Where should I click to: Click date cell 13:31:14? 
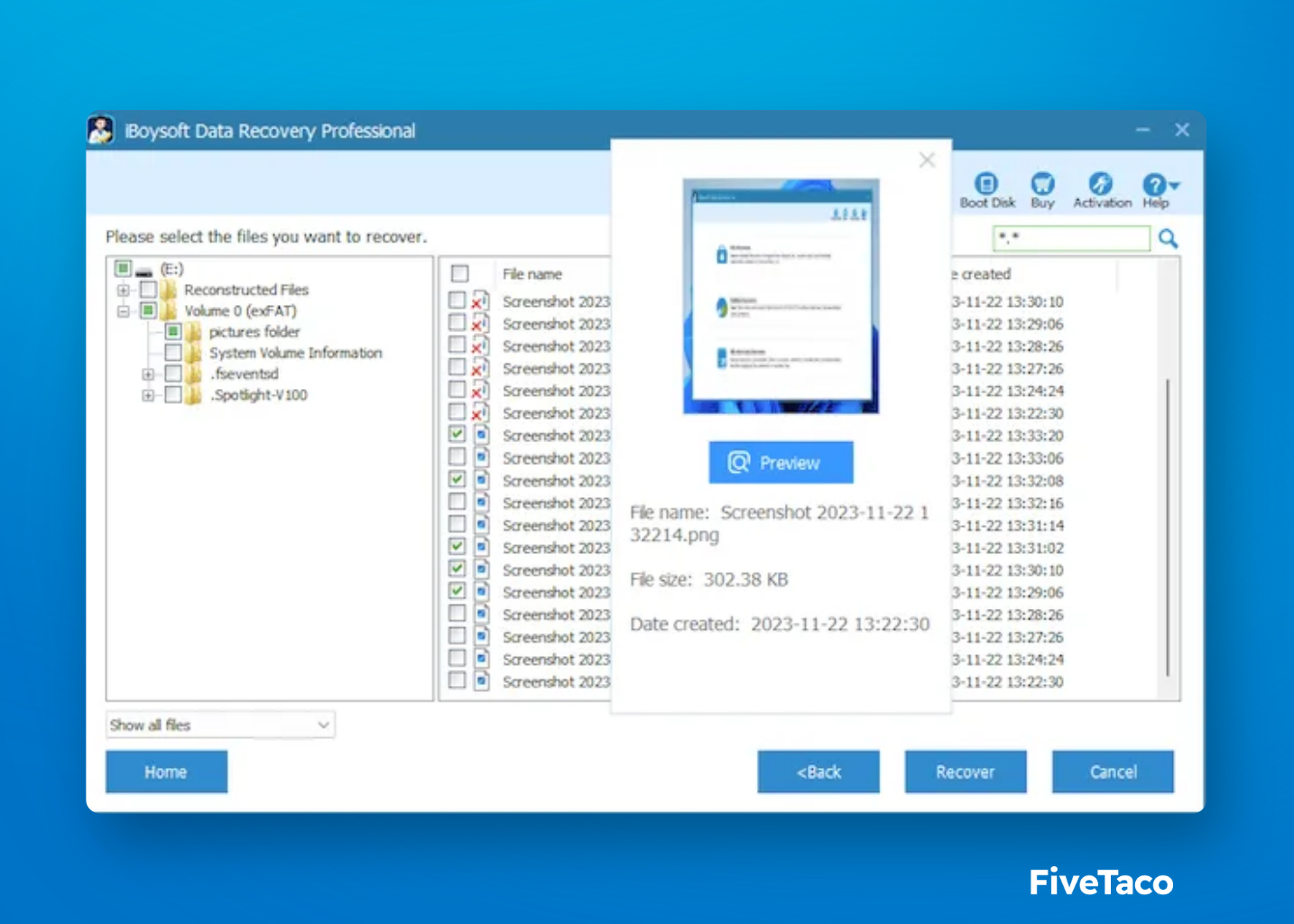click(x=1008, y=525)
